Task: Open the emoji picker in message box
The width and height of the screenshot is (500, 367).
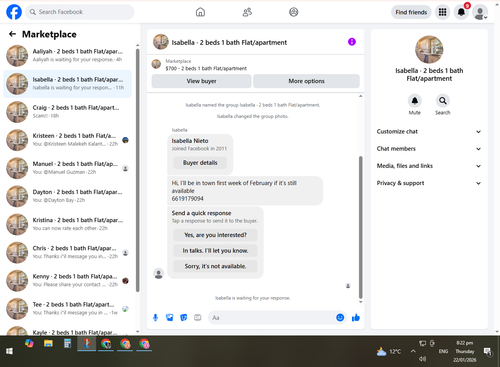Action: pos(340,318)
